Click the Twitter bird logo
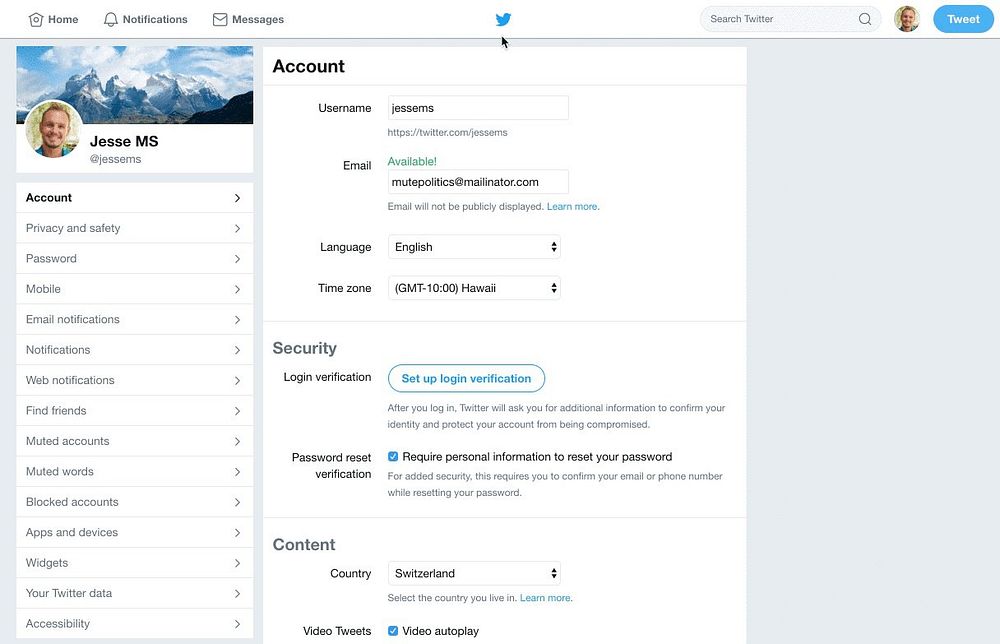The width and height of the screenshot is (1000, 644). point(503,19)
